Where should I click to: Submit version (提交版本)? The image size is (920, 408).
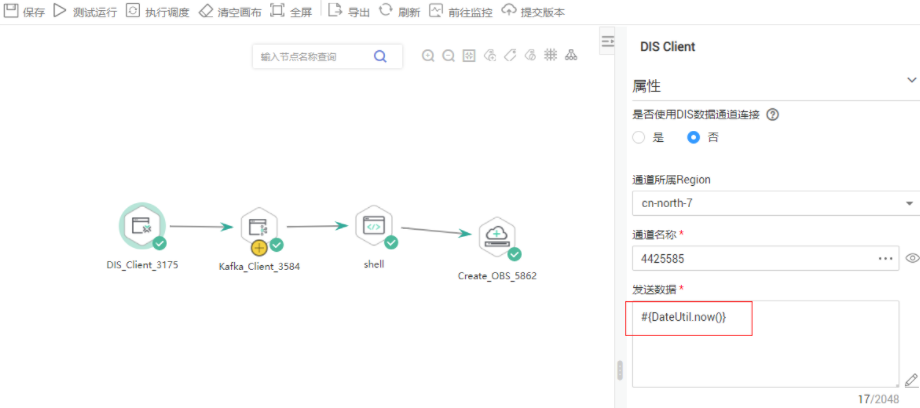[533, 11]
